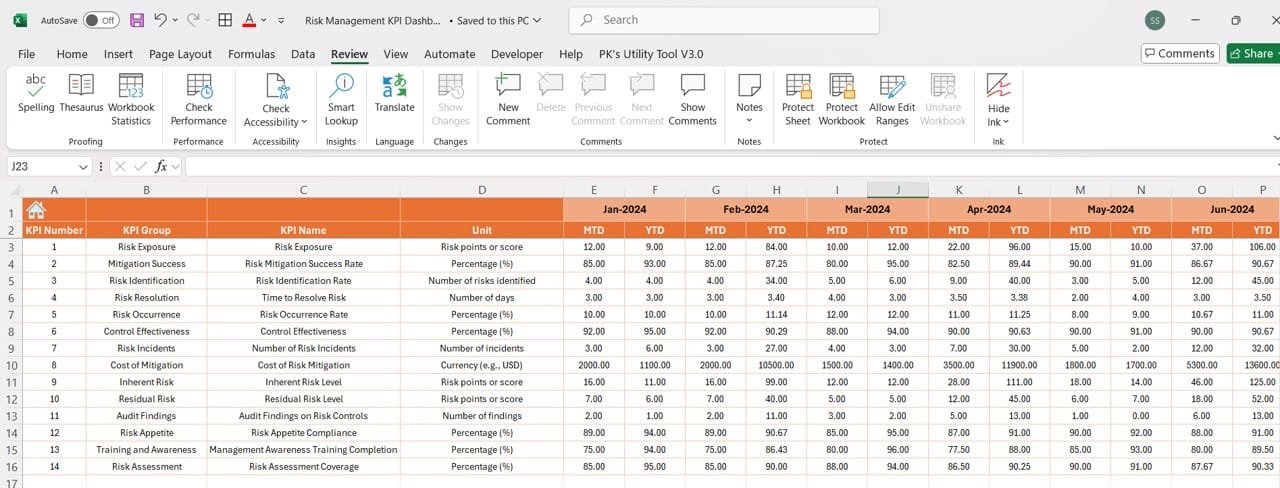Expand the formula bar fx dropdown arrow

175,167
